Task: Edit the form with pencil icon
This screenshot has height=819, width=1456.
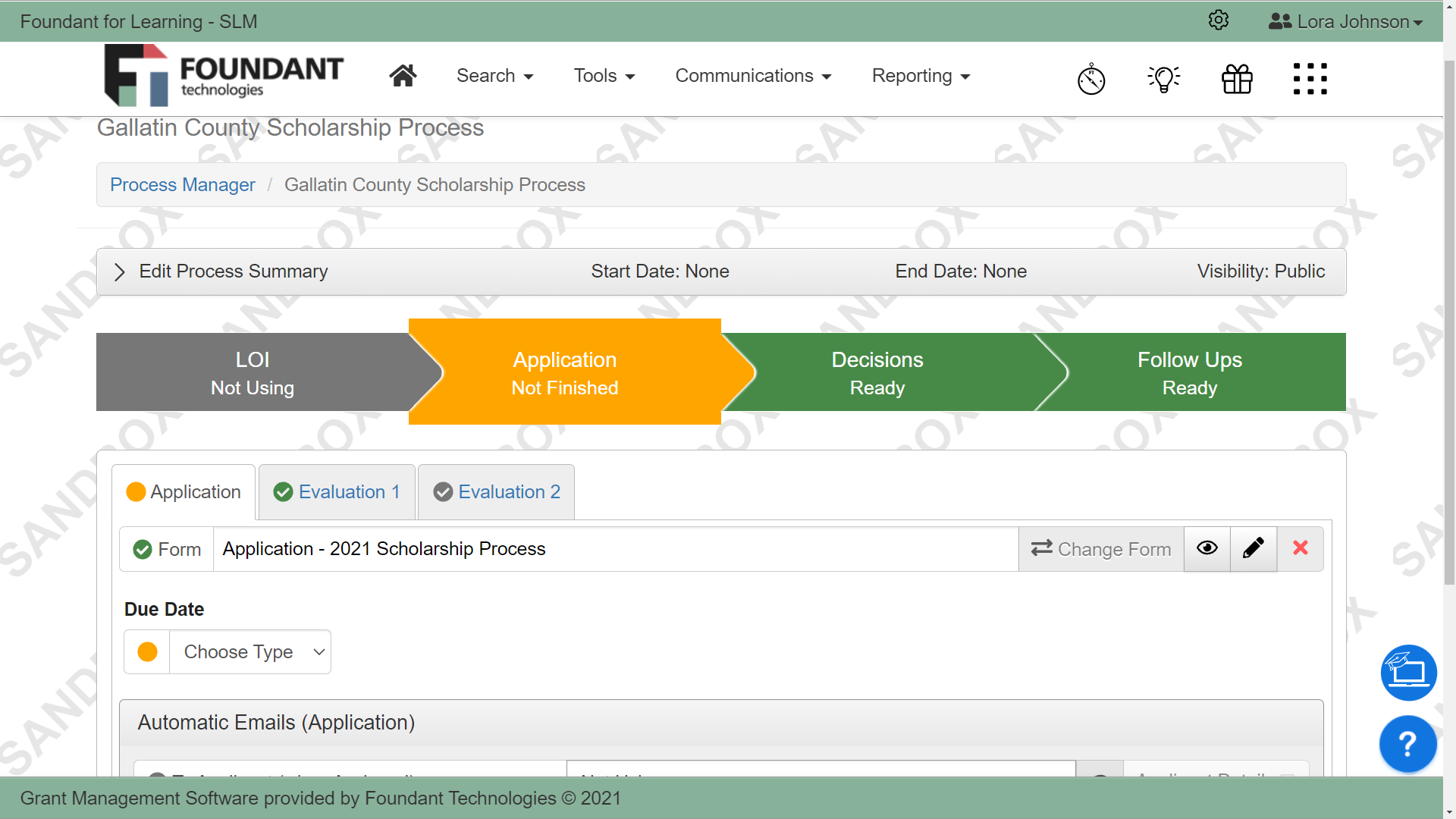Action: pos(1254,548)
